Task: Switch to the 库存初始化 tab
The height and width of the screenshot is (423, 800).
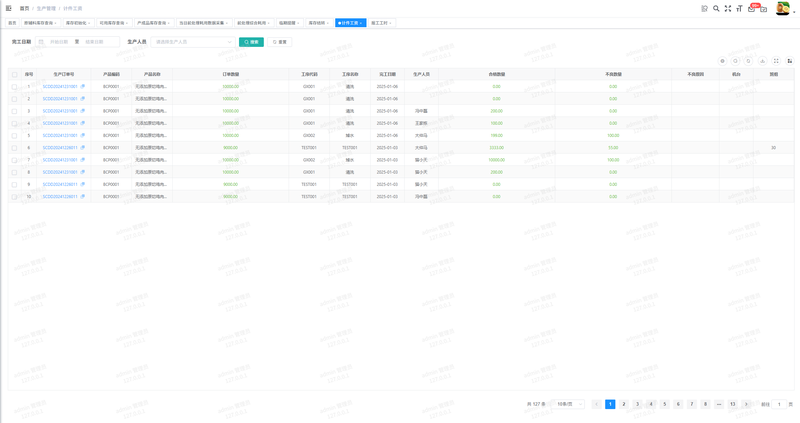Action: point(77,23)
